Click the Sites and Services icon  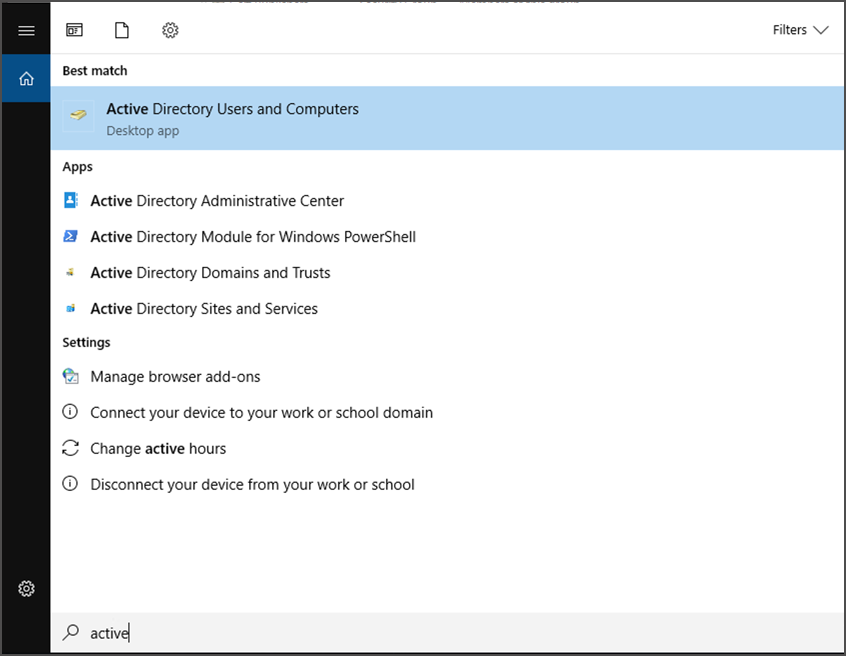(71, 308)
